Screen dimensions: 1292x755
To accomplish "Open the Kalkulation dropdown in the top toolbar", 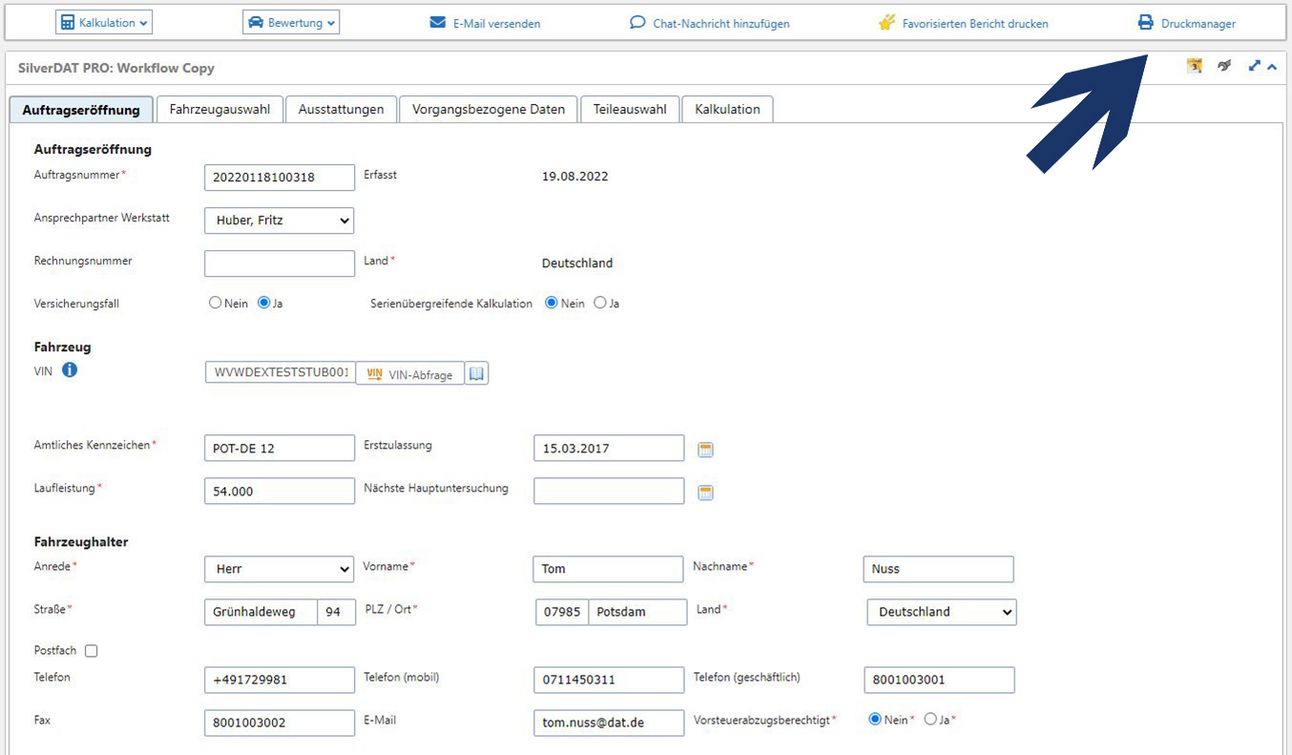I will tap(104, 23).
